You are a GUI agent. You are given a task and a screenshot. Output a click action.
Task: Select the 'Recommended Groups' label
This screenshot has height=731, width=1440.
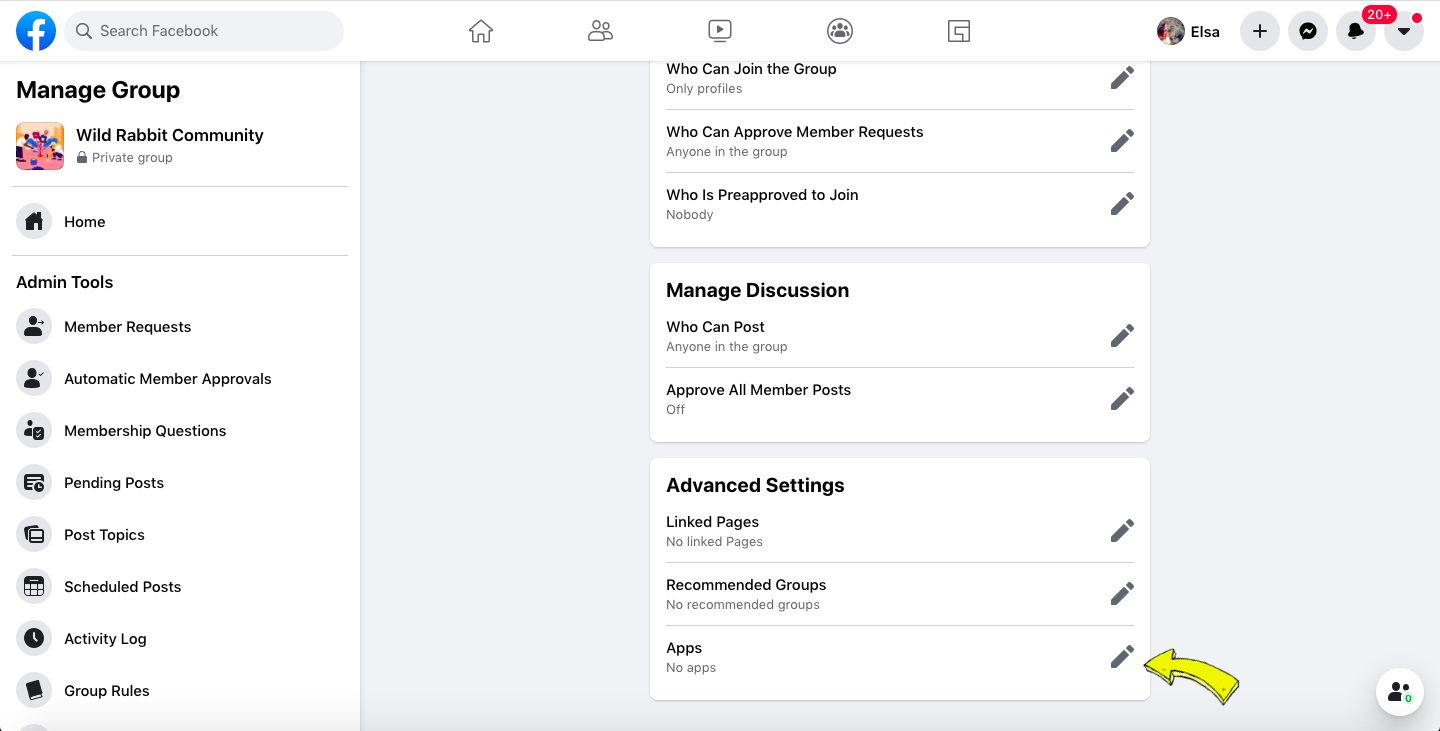[x=746, y=585]
